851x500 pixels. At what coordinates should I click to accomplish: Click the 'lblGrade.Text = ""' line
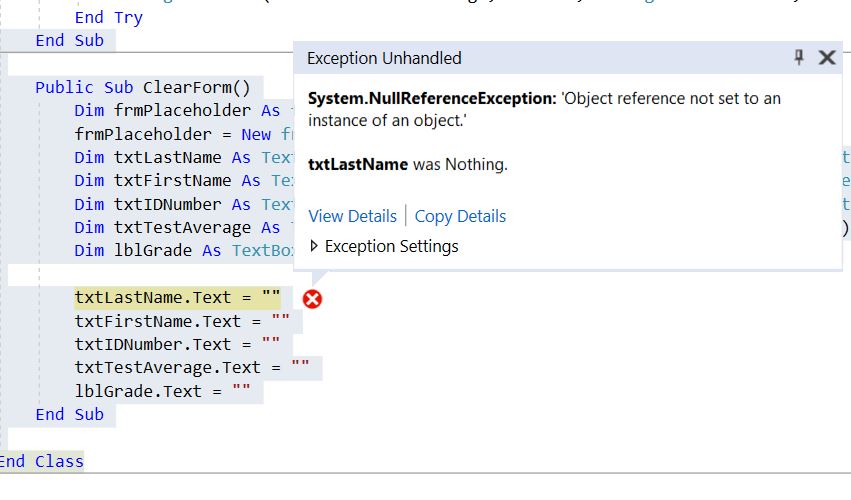(163, 391)
